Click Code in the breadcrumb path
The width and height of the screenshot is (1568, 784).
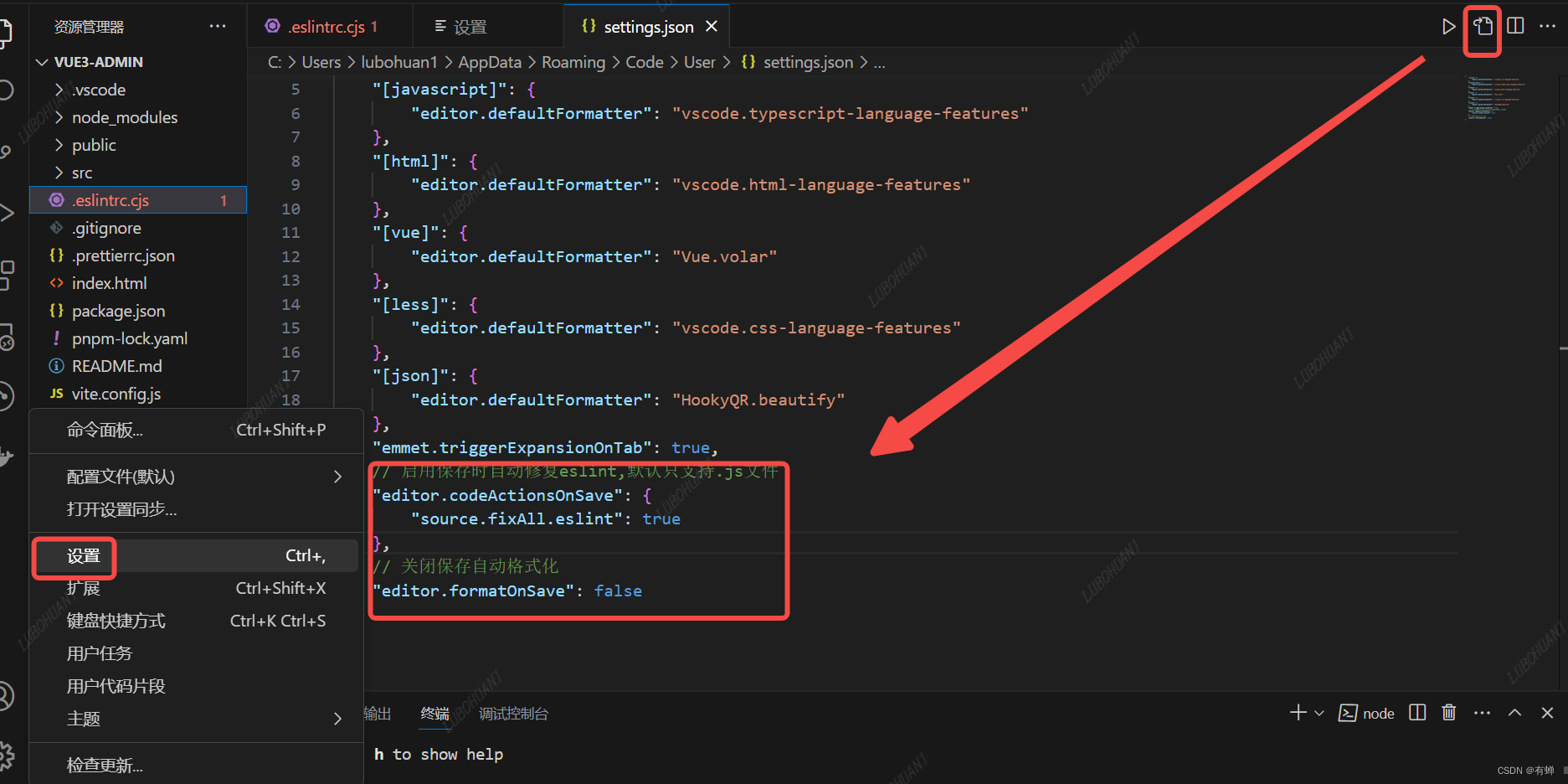[x=645, y=62]
